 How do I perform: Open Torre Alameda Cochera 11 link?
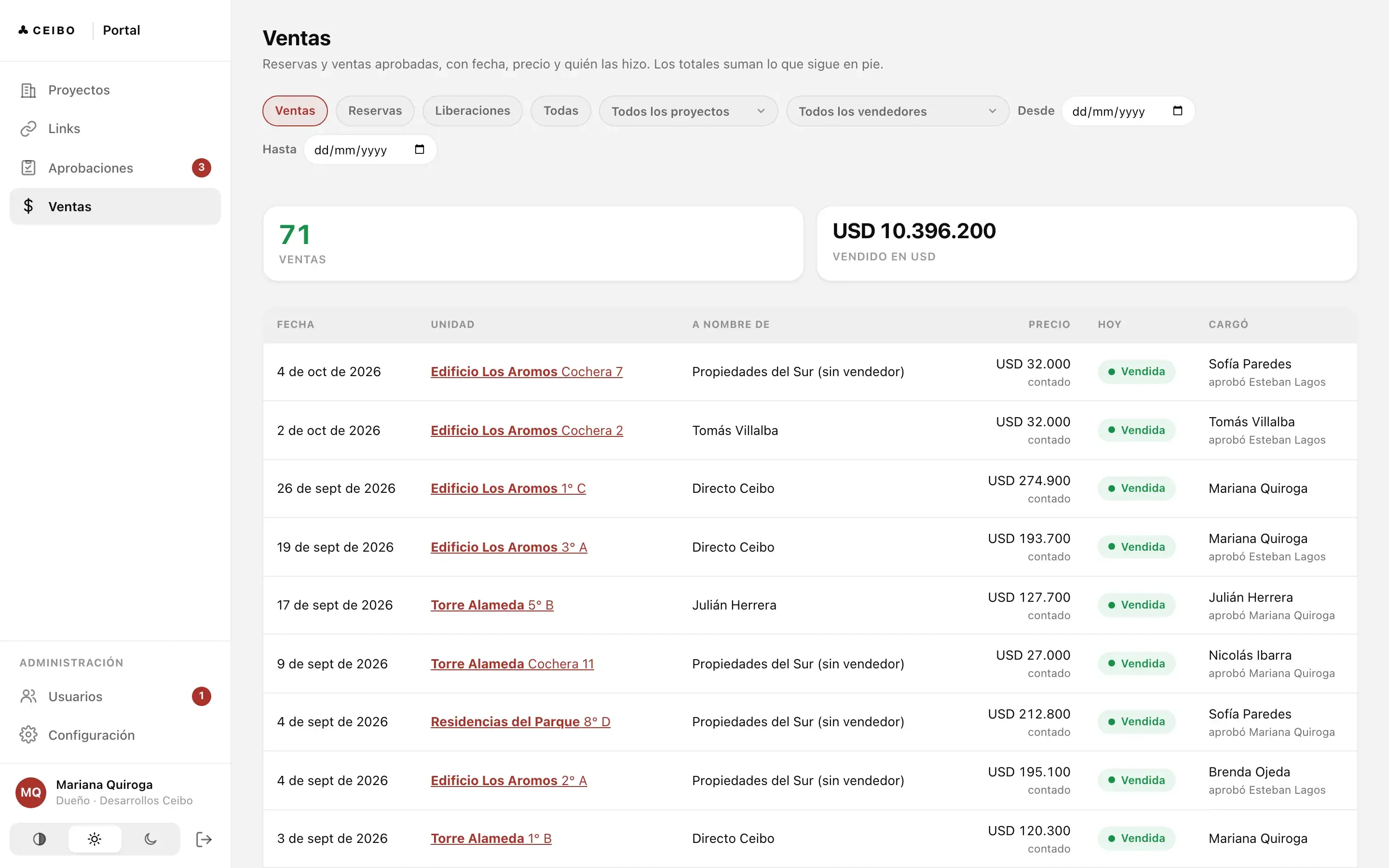[x=512, y=664]
